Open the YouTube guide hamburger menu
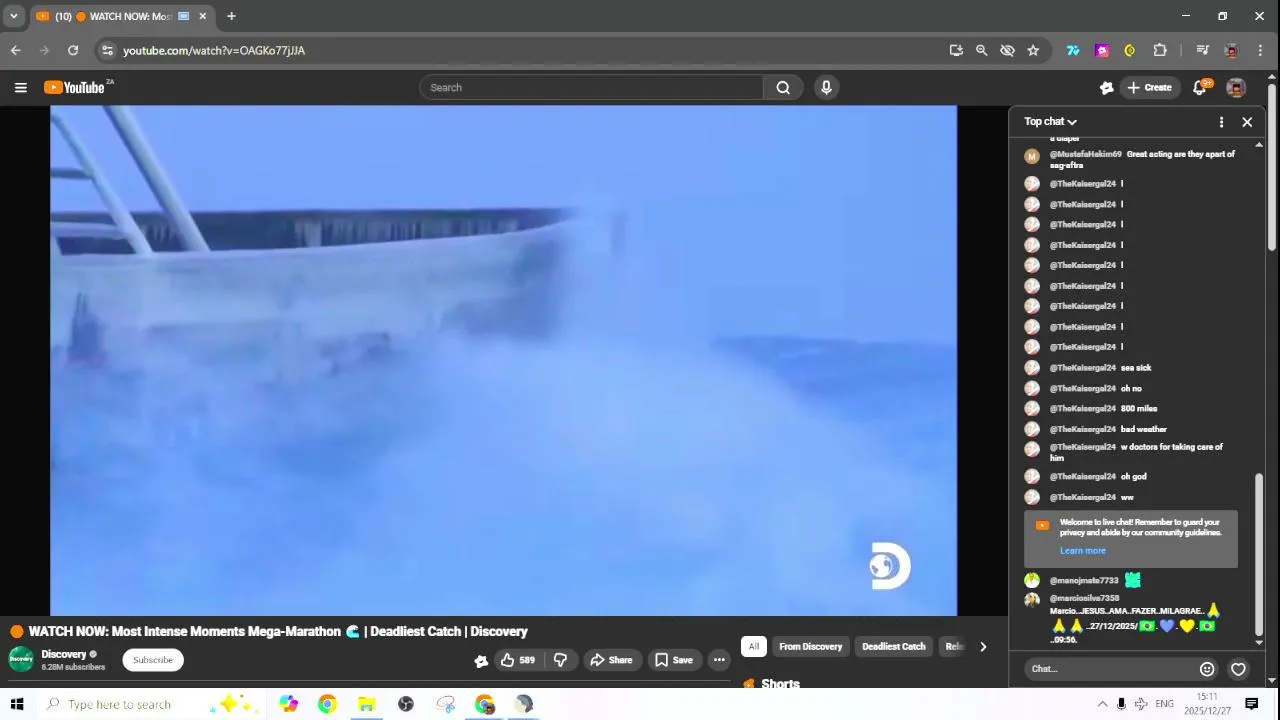This screenshot has height=720, width=1280. [20, 88]
